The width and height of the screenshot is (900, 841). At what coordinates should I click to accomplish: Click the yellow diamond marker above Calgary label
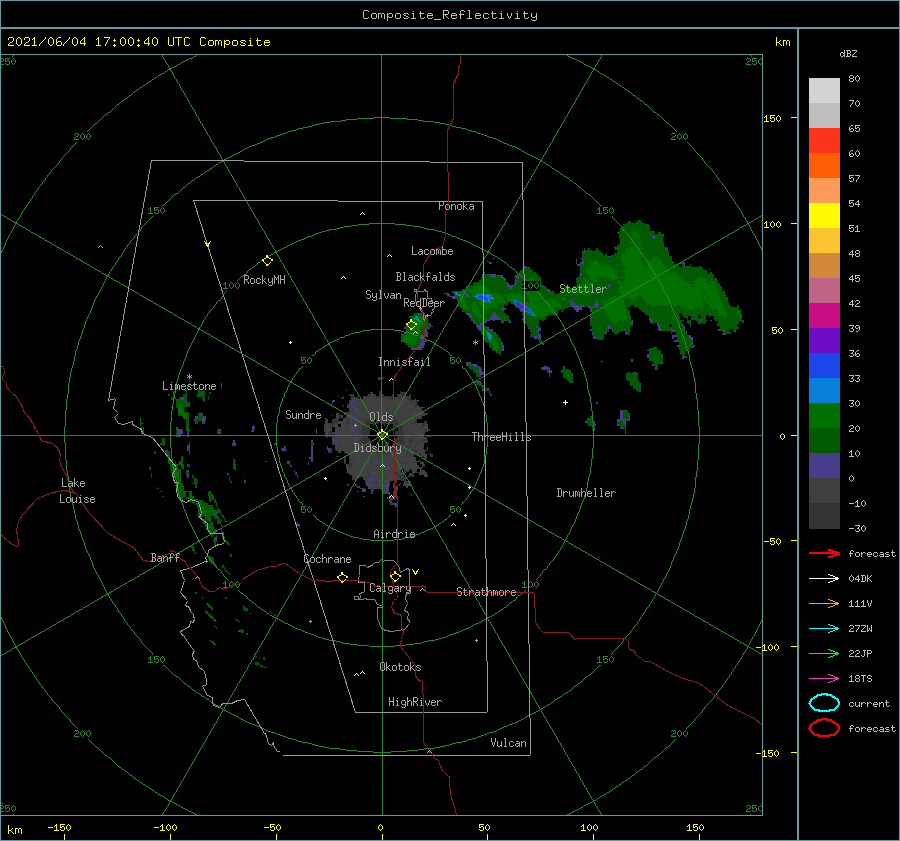[395, 576]
